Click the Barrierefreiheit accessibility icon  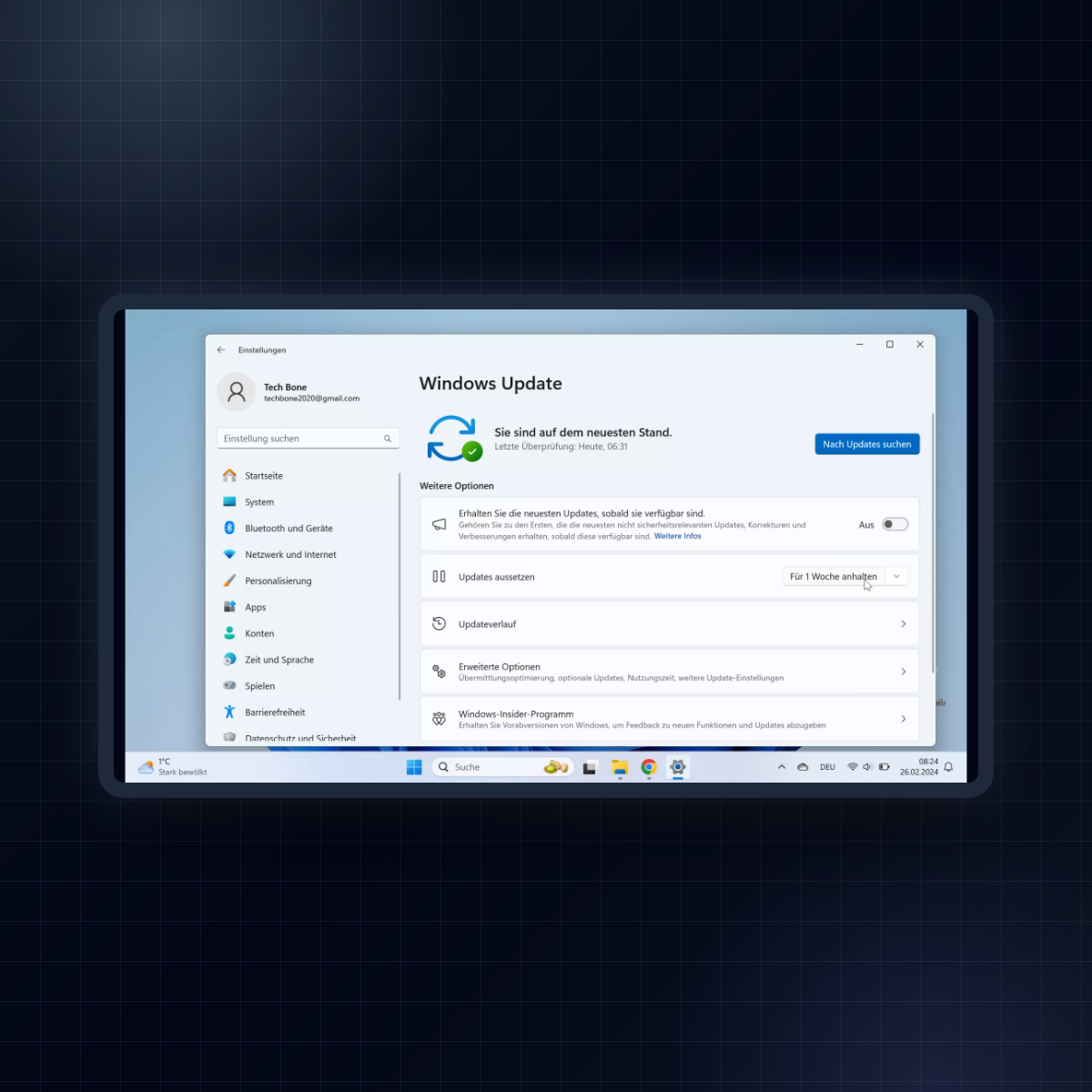229,713
